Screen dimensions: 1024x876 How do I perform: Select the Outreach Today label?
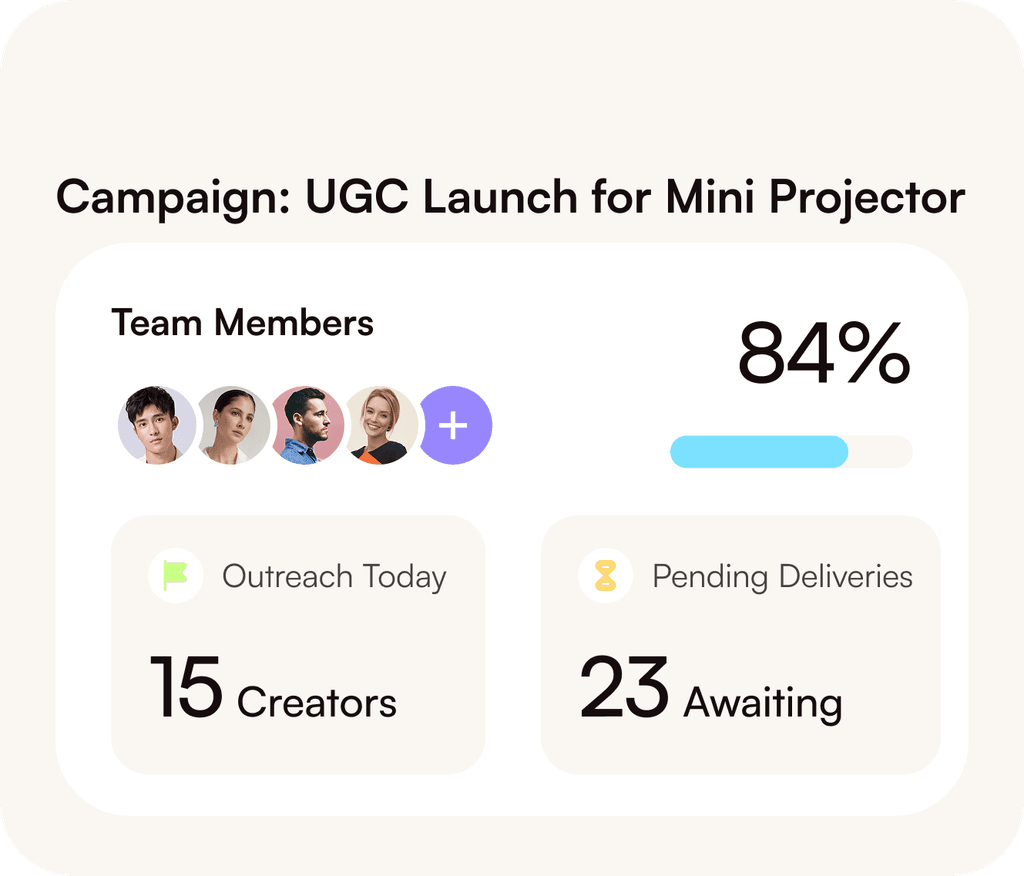tap(334, 577)
